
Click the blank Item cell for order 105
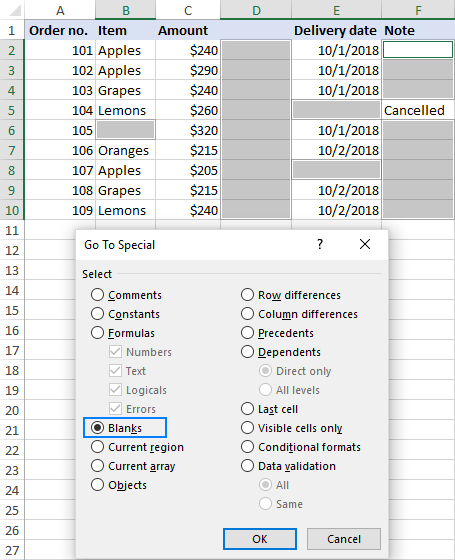coord(126,130)
